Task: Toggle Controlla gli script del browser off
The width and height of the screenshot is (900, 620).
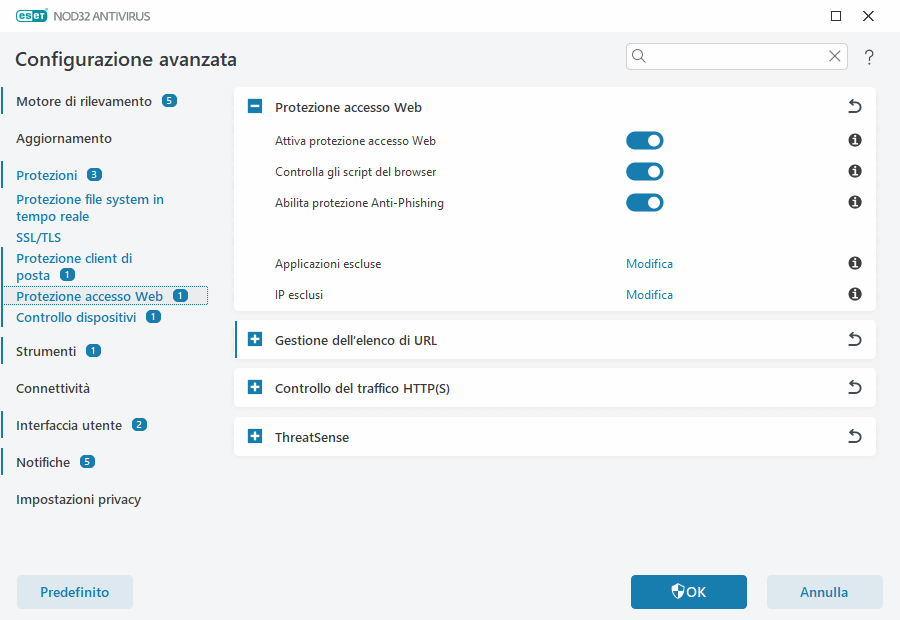Action: pyautogui.click(x=645, y=171)
